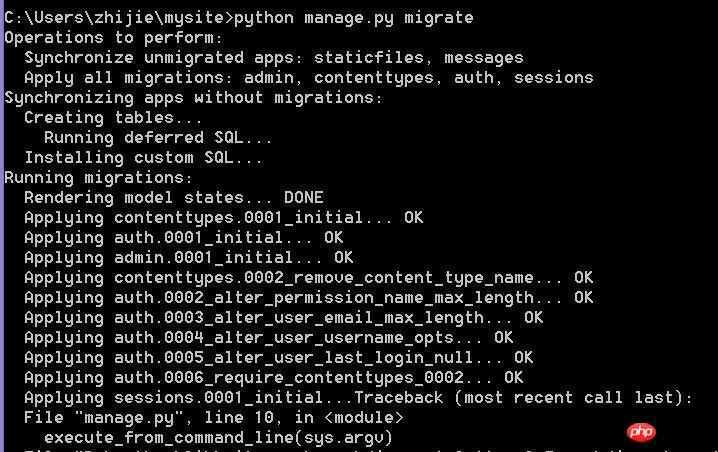
Task: Click 'Synchronizing apps without migrations:' text
Action: (193, 97)
